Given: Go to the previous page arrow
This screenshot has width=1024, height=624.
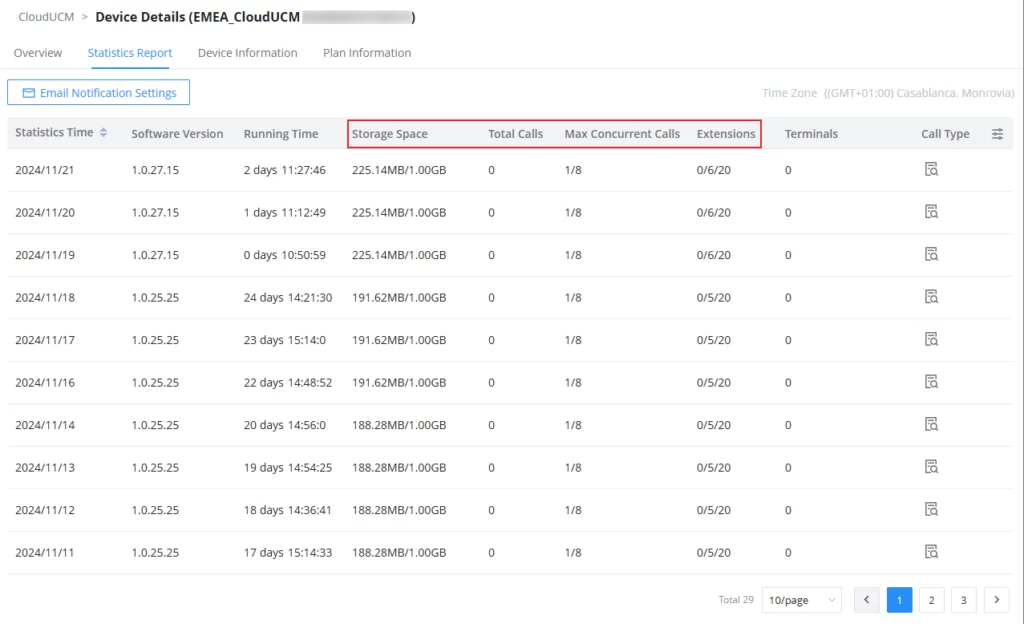Looking at the screenshot, I should (x=867, y=600).
